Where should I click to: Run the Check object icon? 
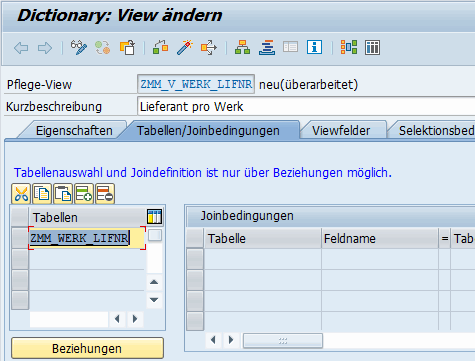point(160,47)
